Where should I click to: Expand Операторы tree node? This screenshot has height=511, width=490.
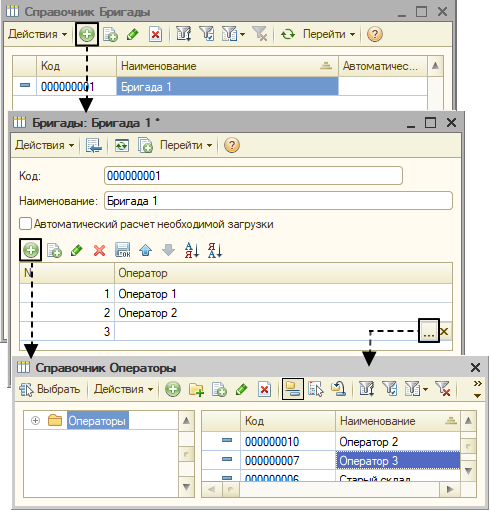35,421
